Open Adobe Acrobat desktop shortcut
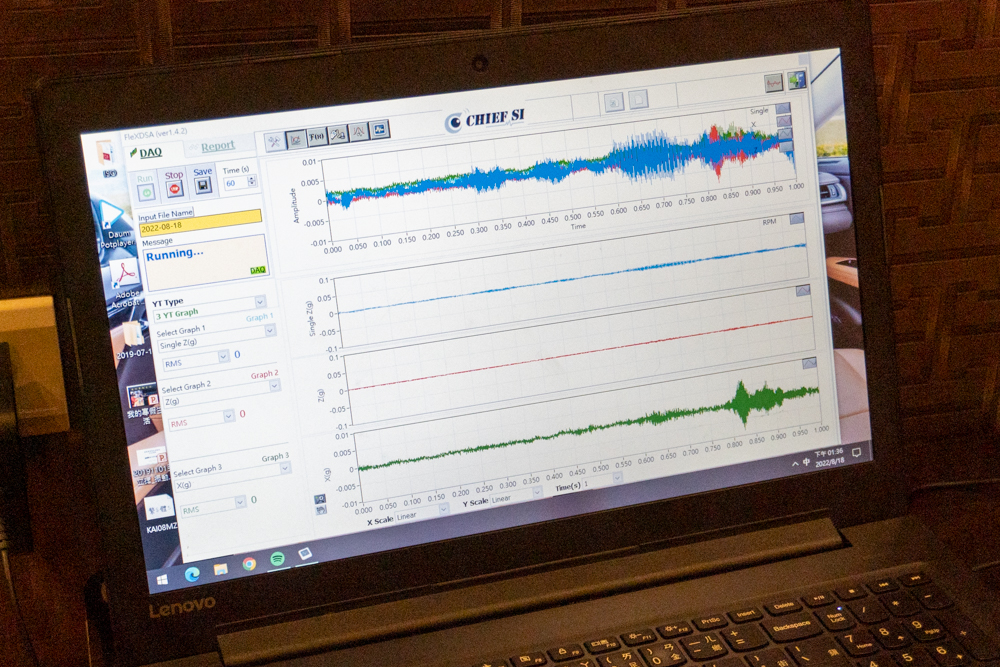1000x667 pixels. click(125, 284)
